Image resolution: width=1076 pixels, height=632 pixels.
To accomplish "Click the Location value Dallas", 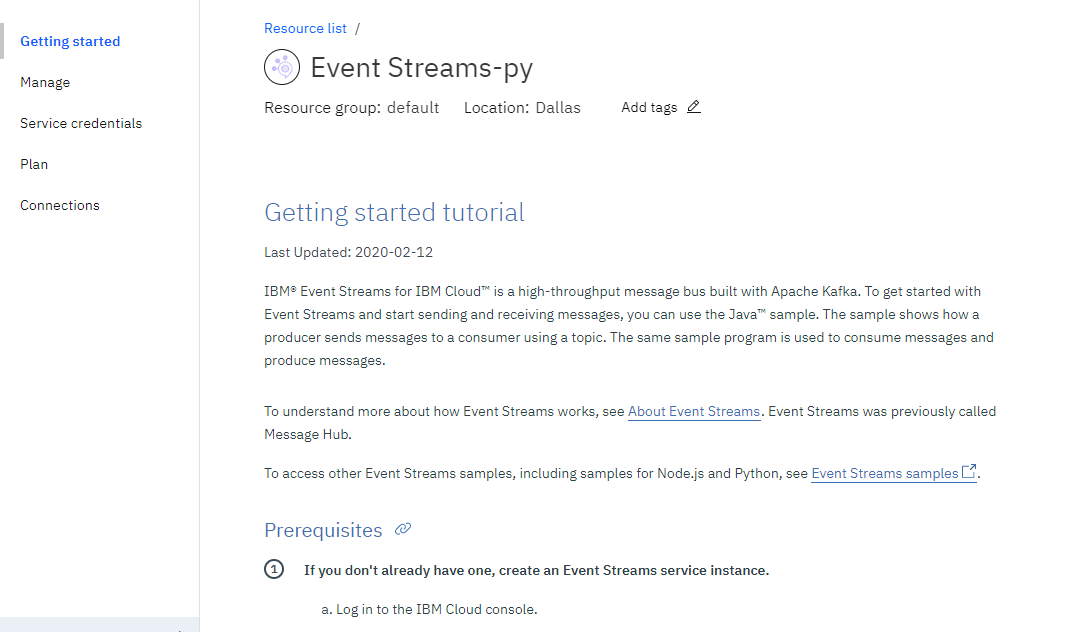I will (x=558, y=107).
